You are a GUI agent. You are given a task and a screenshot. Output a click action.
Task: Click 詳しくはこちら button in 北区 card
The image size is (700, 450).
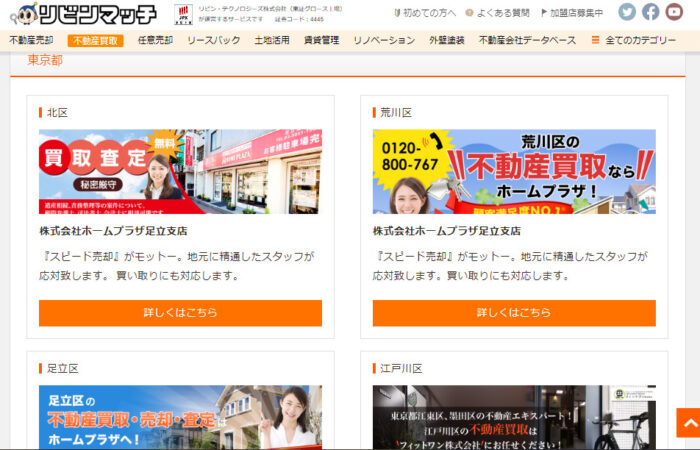pos(180,312)
